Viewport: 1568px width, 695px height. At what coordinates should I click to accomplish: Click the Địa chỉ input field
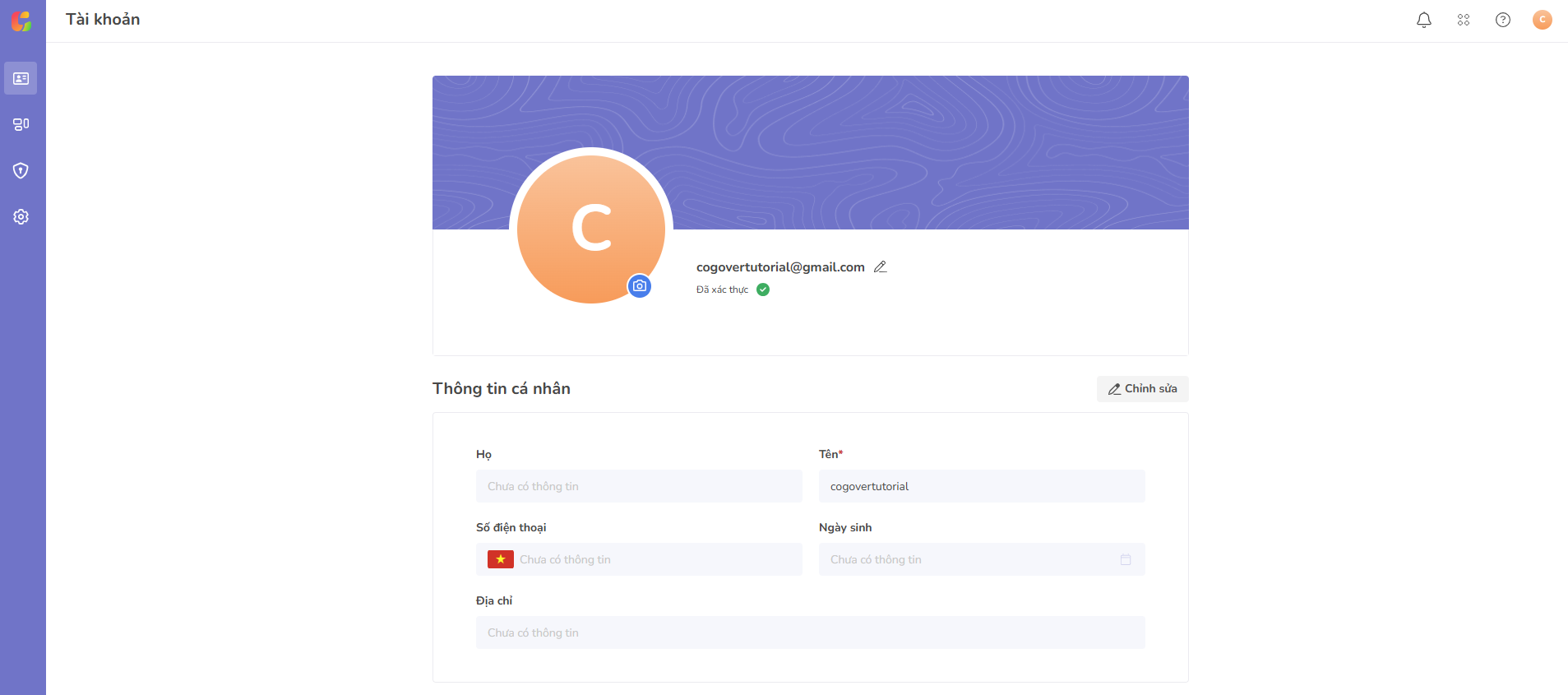click(810, 632)
